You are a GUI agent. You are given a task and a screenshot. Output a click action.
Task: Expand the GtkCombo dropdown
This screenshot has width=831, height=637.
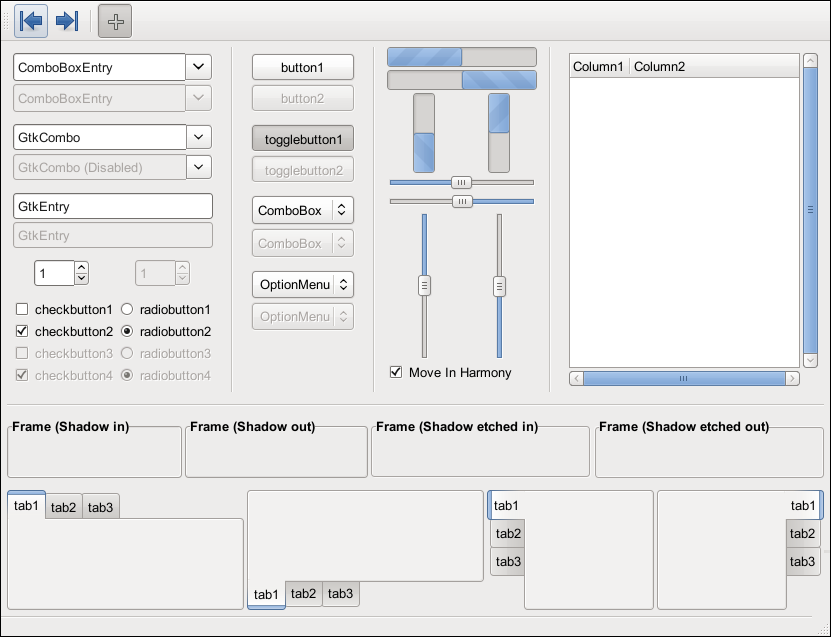click(197, 137)
